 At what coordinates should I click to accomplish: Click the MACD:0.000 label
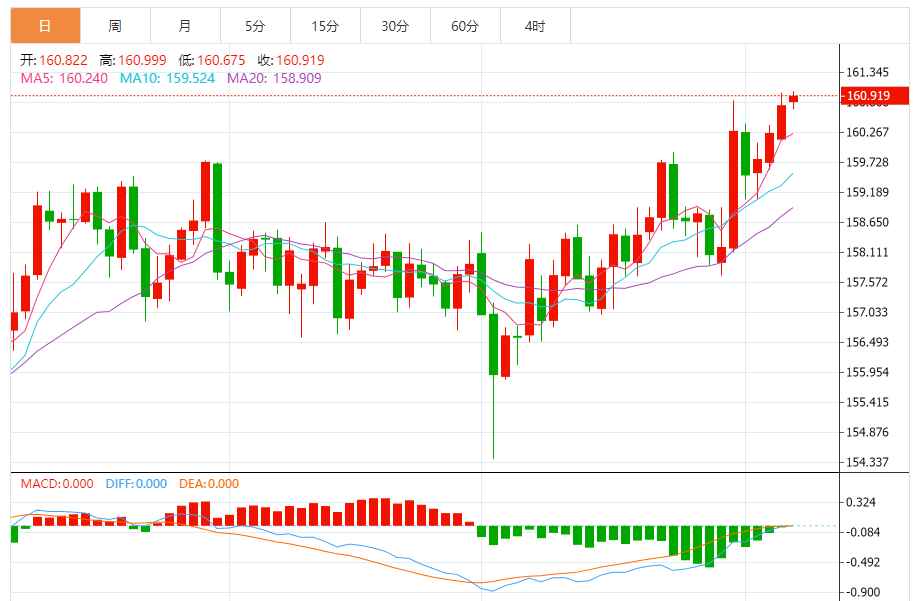[57, 483]
